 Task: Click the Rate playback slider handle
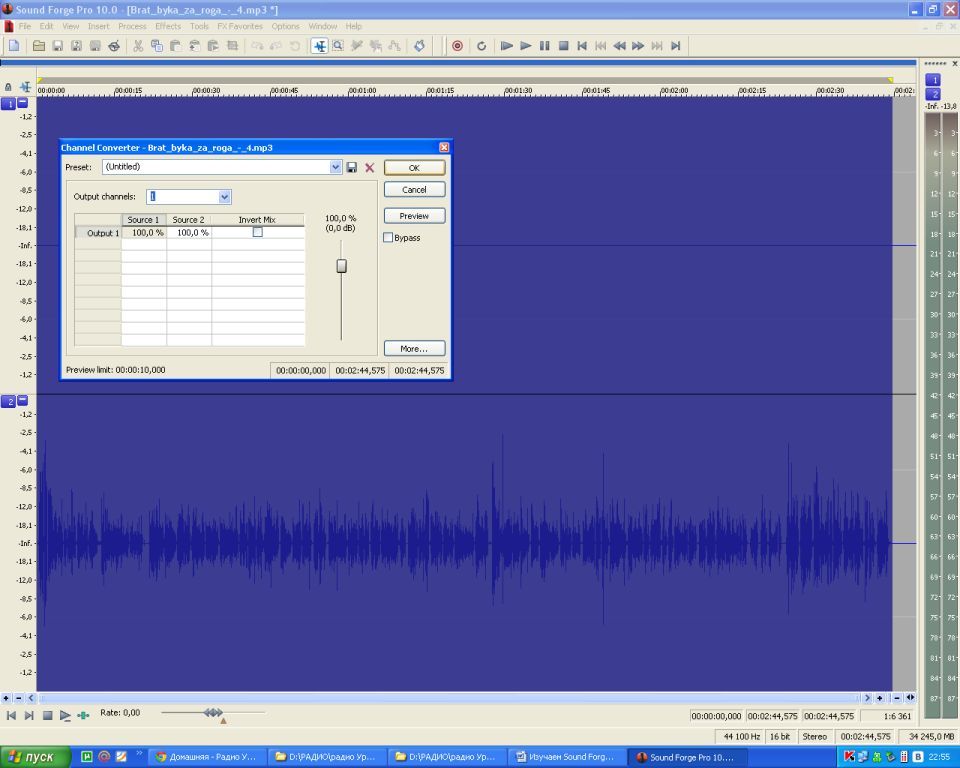[213, 712]
